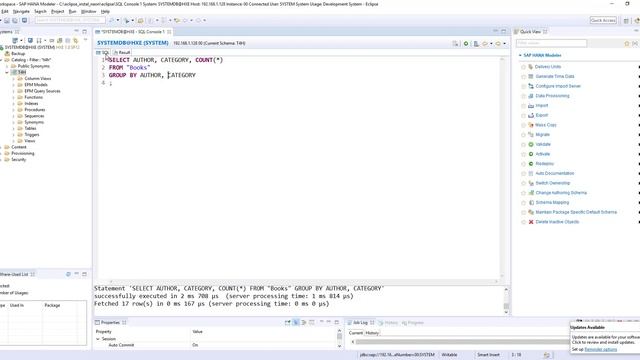Click the red Delete Inactive Objects icon
Image resolution: width=640 pixels, height=360 pixels.
tap(531, 222)
